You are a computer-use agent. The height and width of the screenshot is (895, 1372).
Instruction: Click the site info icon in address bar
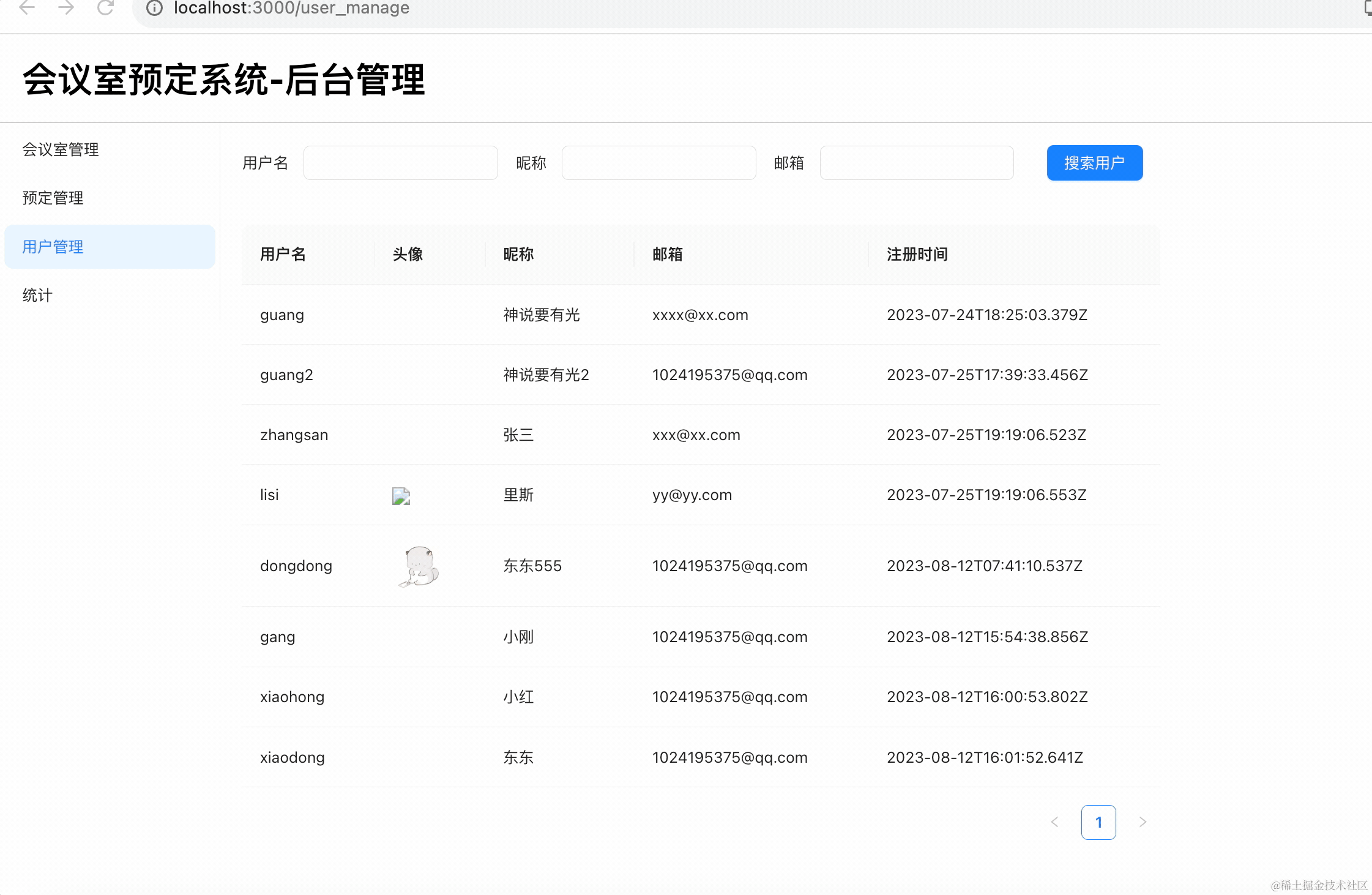click(155, 8)
